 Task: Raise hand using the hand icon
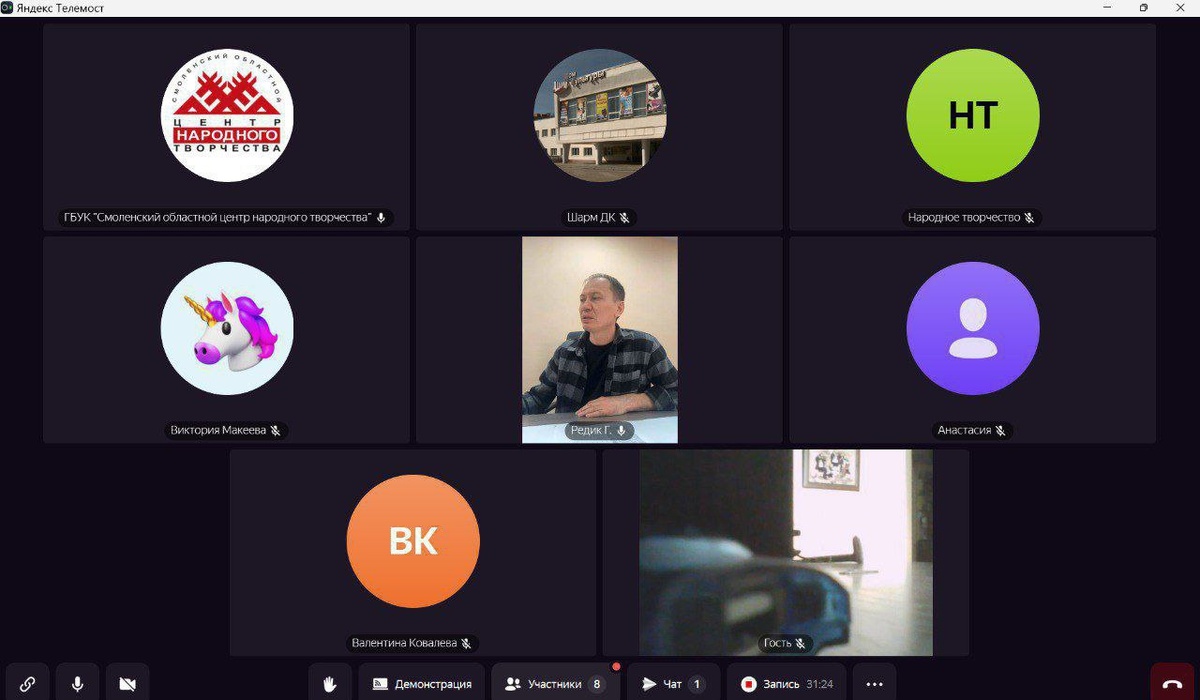coord(330,683)
